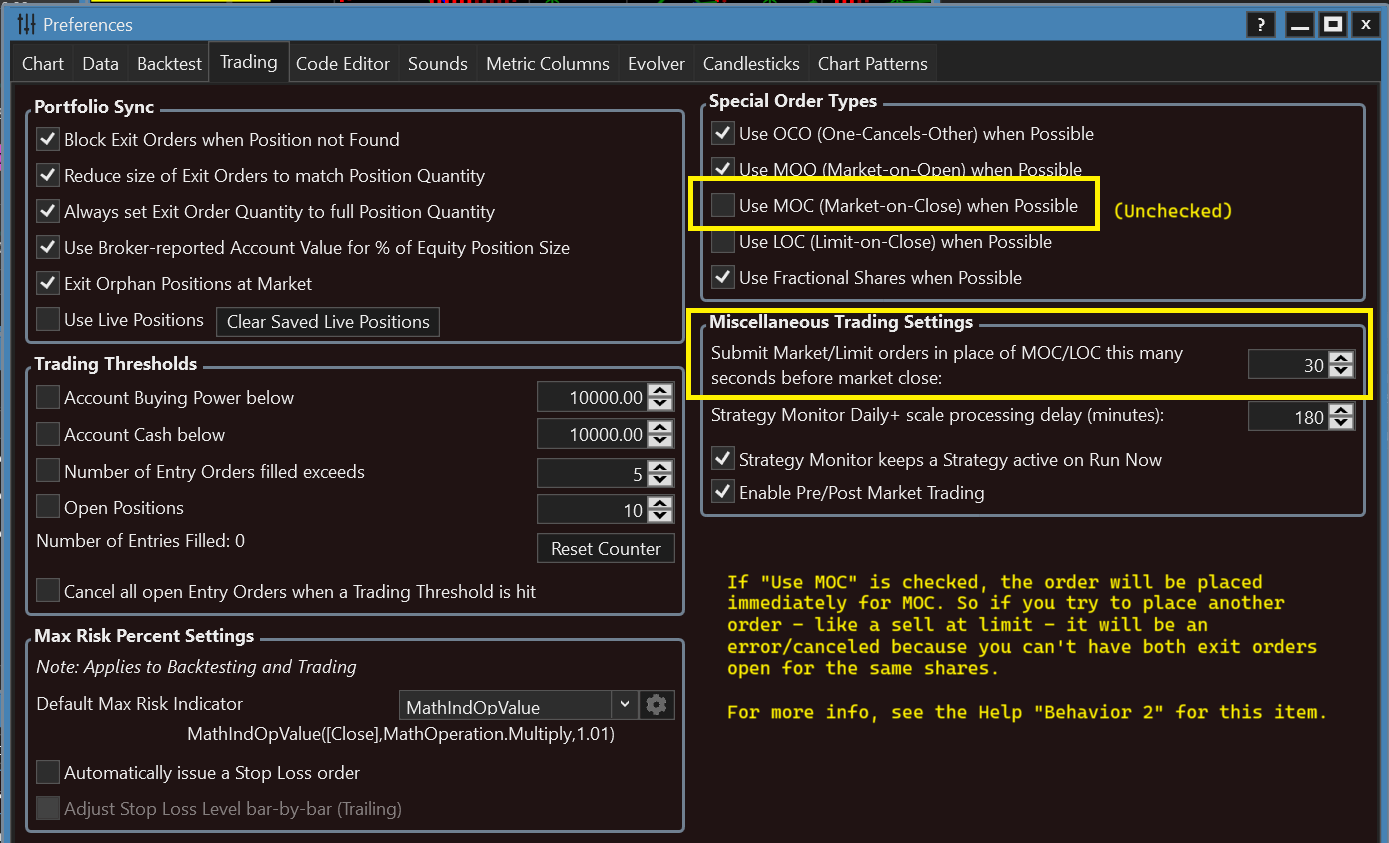Image resolution: width=1389 pixels, height=843 pixels.
Task: Open the gear settings for Max Risk Indicator
Action: point(656,705)
